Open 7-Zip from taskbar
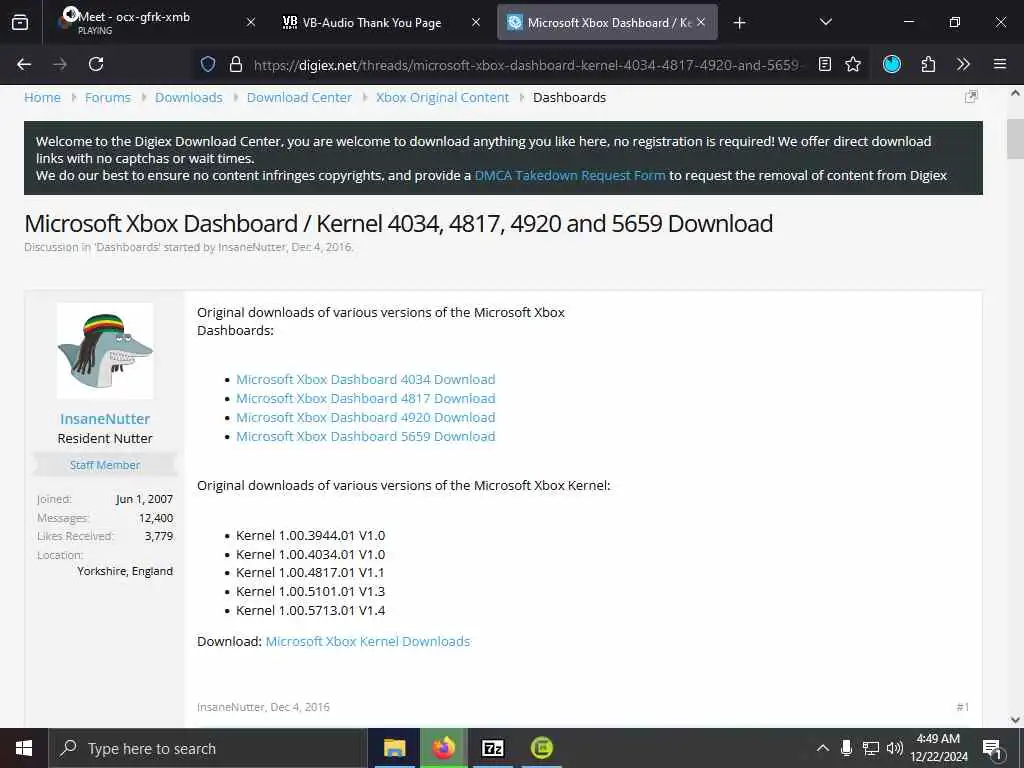 click(x=492, y=748)
